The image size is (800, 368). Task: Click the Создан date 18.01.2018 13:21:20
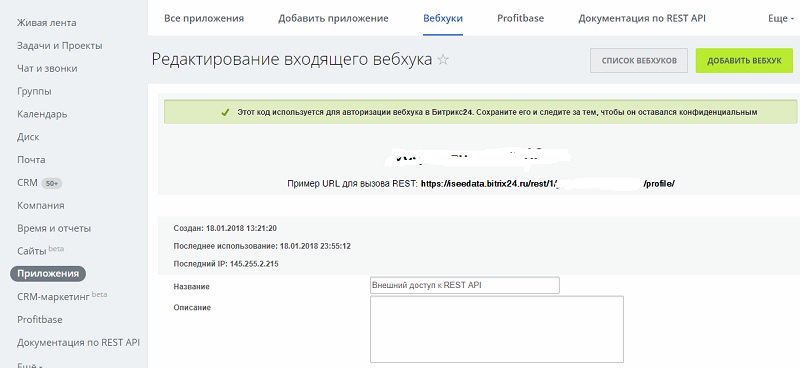[x=241, y=228]
